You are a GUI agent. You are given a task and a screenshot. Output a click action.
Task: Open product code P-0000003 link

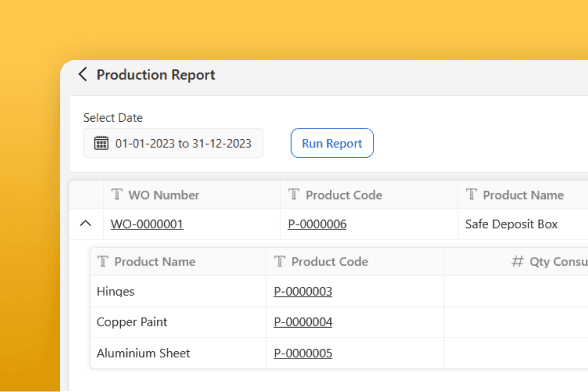303,291
